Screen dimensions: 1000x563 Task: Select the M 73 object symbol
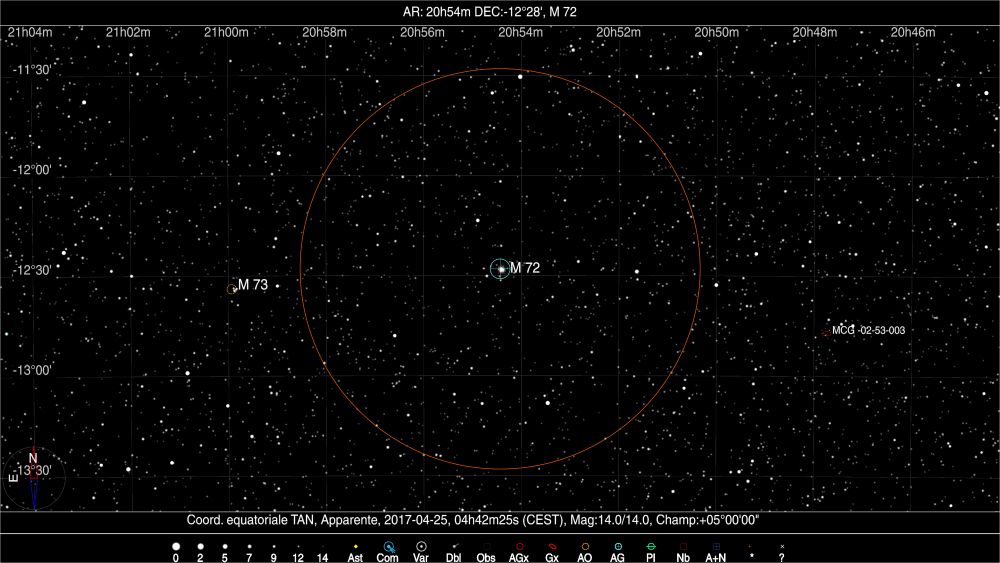[x=233, y=288]
